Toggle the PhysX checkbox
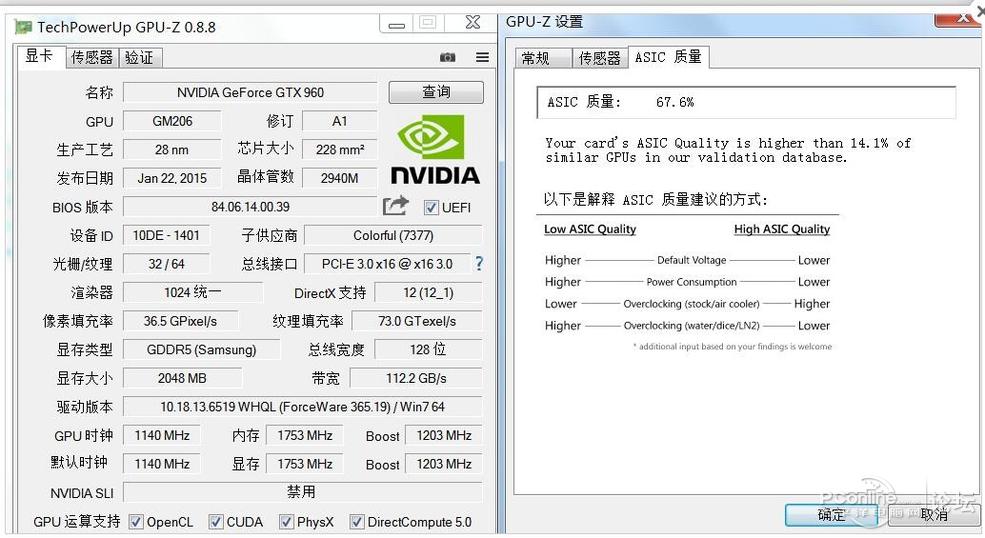Viewport: 985px width, 538px height. point(286,522)
